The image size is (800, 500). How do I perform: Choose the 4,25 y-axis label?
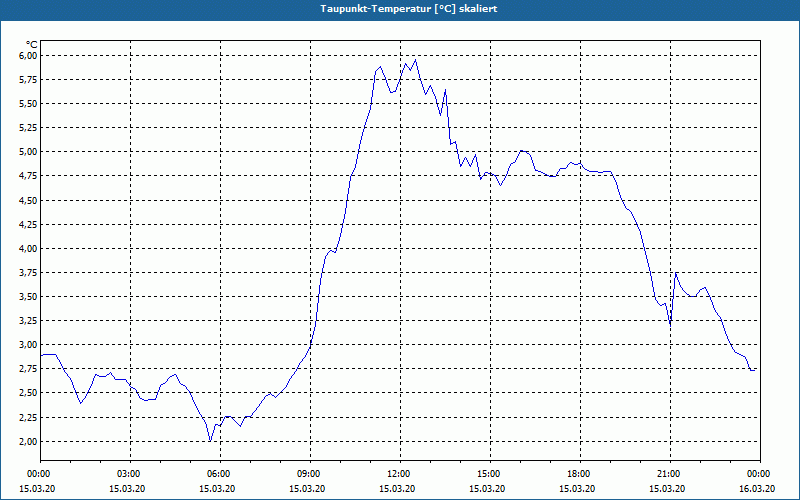[28, 224]
